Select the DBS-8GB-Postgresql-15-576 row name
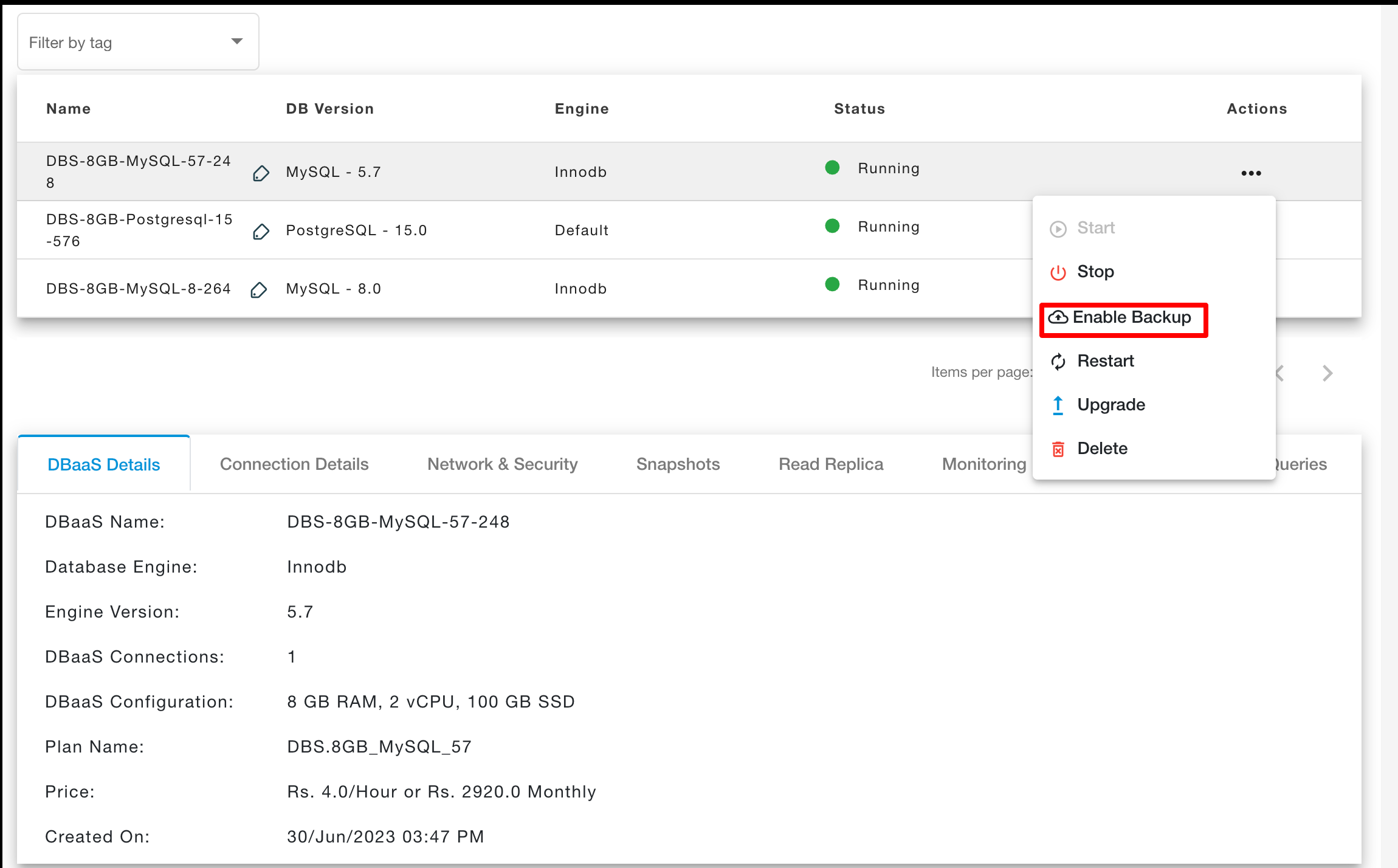 (x=139, y=230)
